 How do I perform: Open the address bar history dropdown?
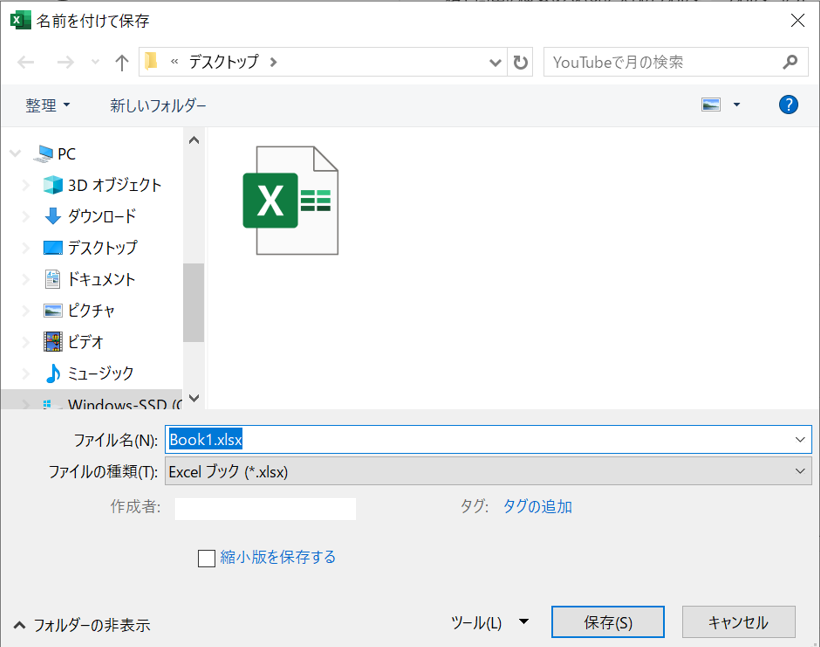[496, 62]
